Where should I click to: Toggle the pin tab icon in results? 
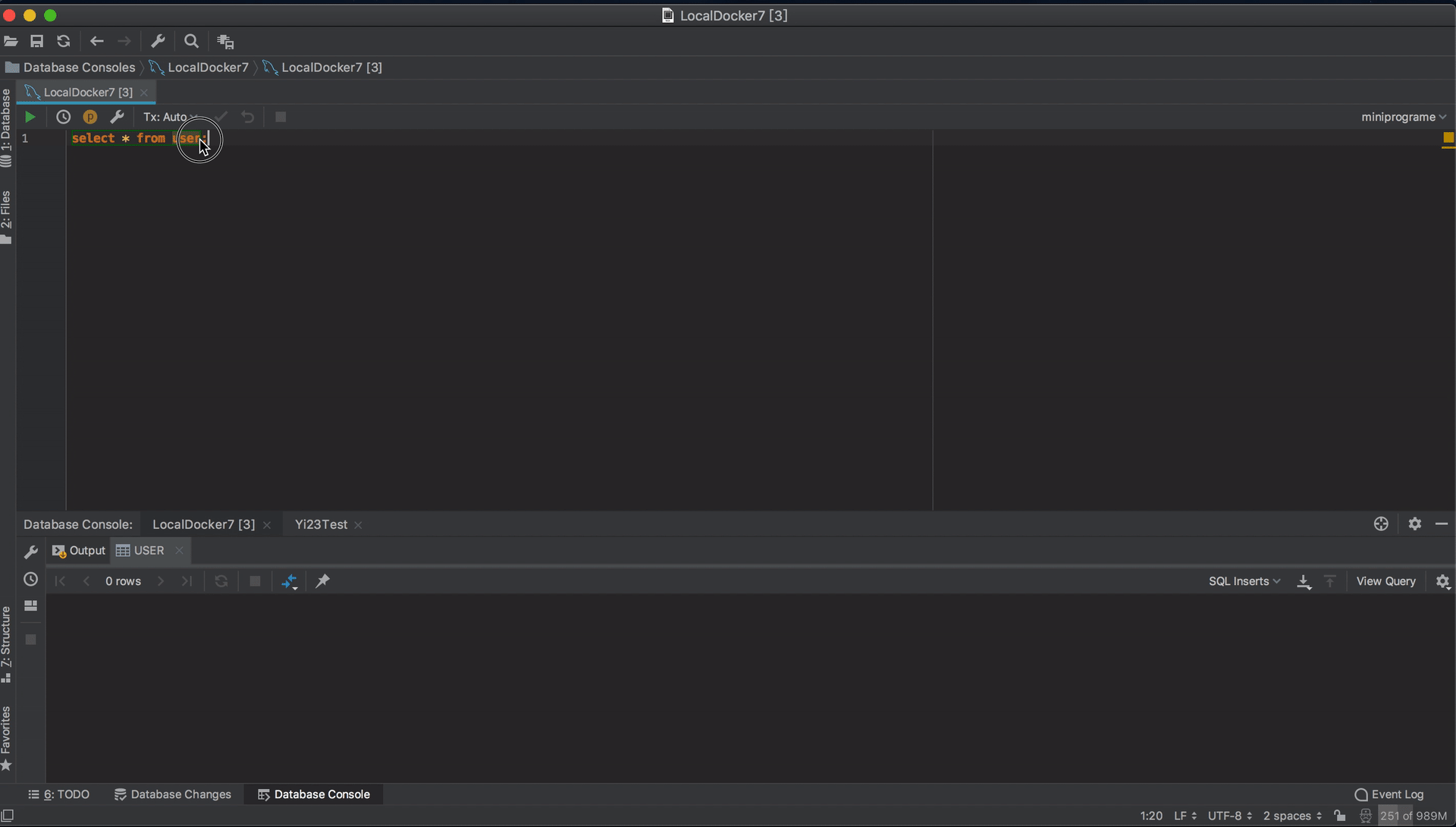322,581
